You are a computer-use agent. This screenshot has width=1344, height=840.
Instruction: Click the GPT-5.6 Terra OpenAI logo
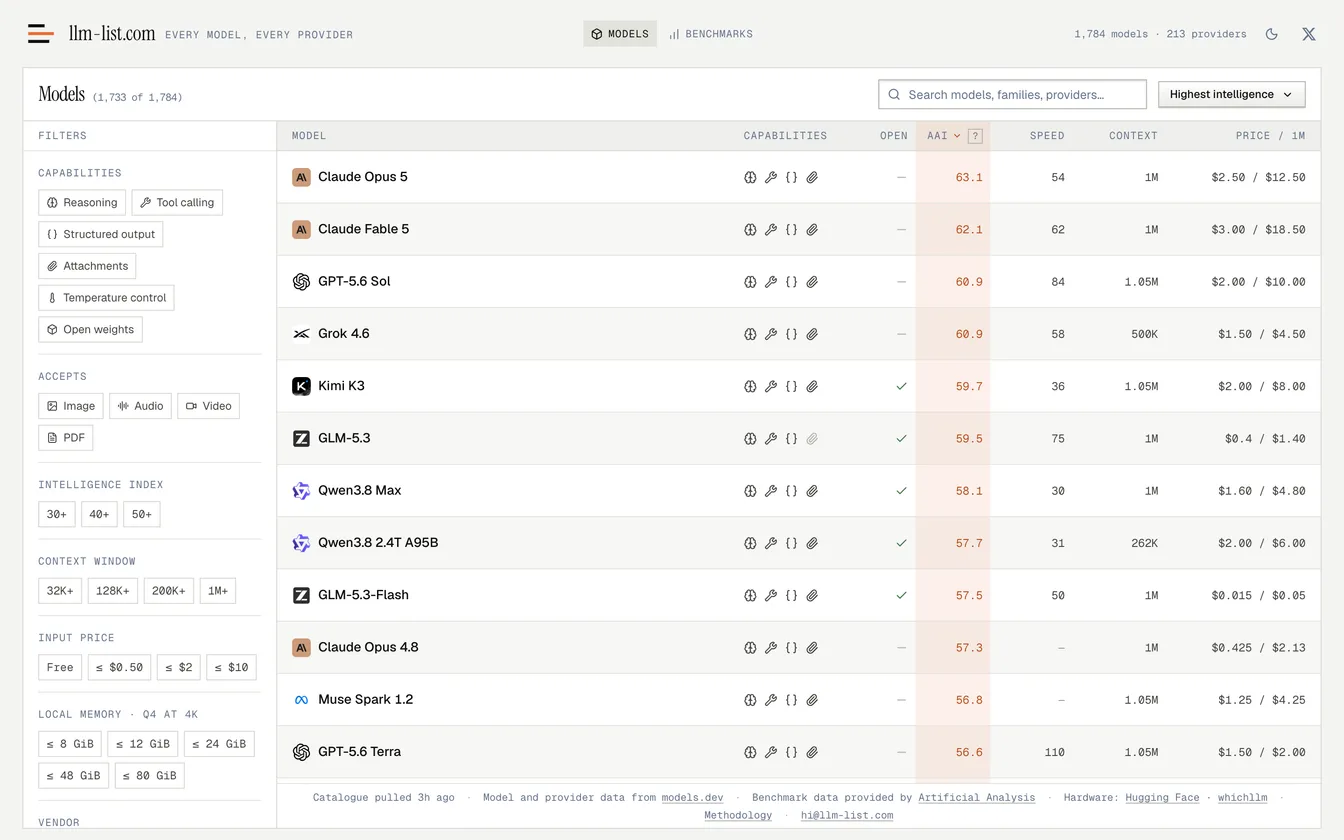[301, 752]
